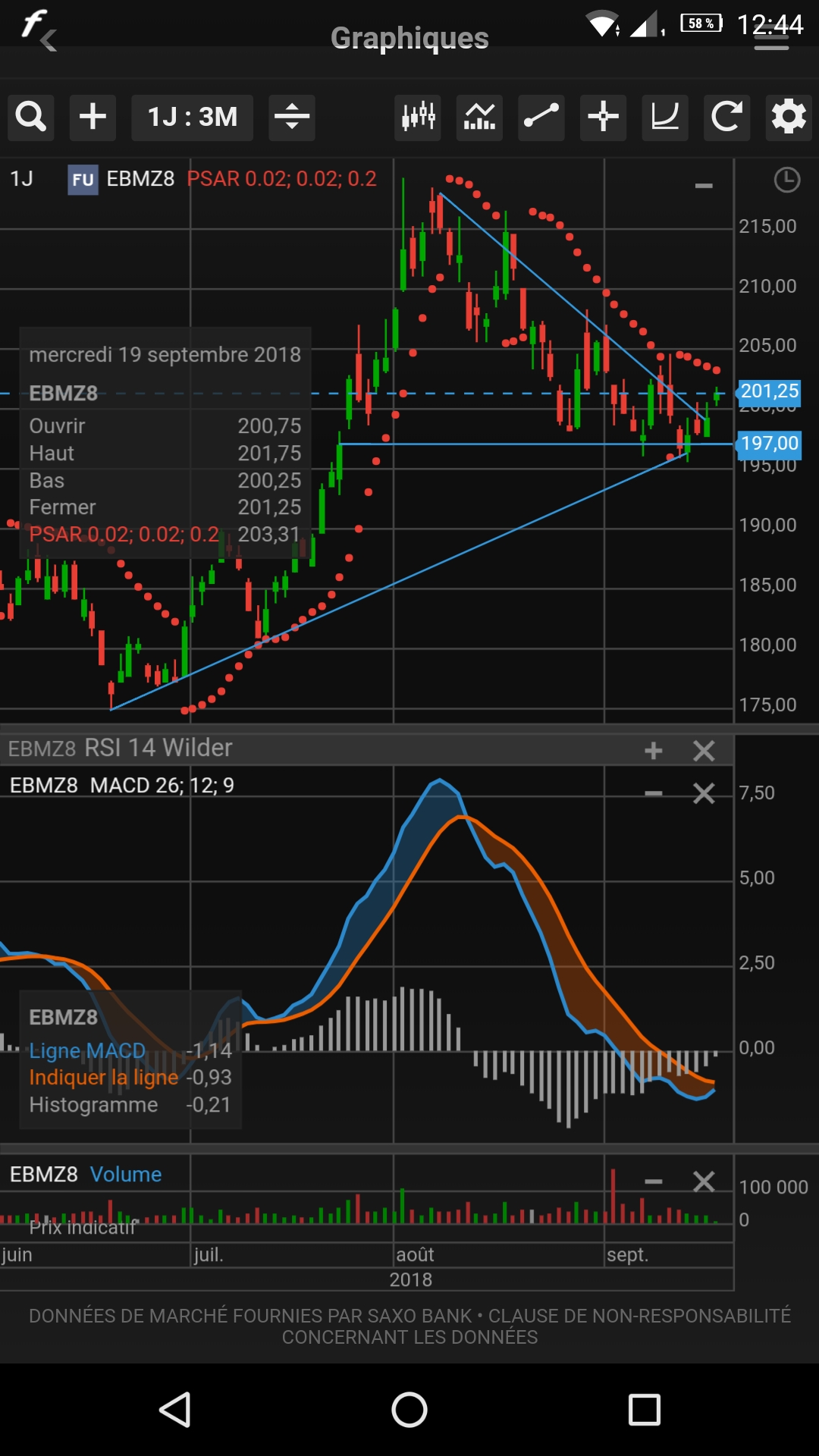Collapse the main price chart panel
The width and height of the screenshot is (819, 1456).
click(x=704, y=186)
